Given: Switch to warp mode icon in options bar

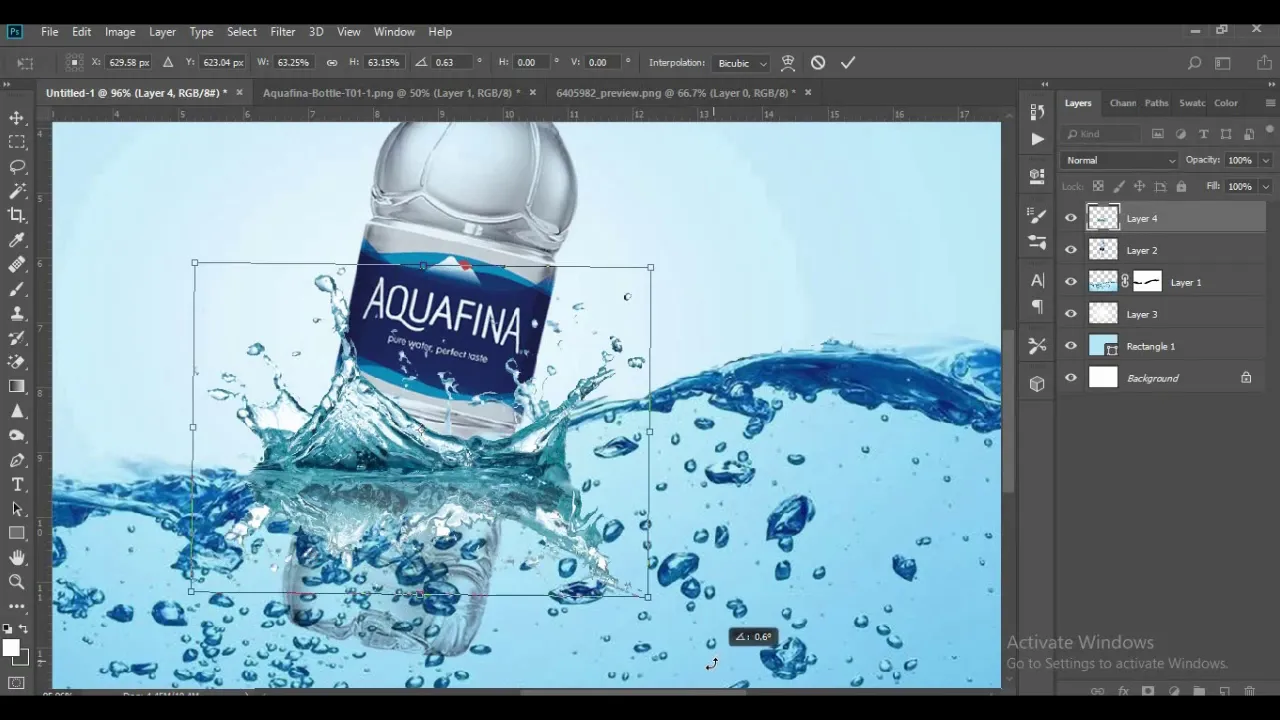Looking at the screenshot, I should pyautogui.click(x=788, y=62).
